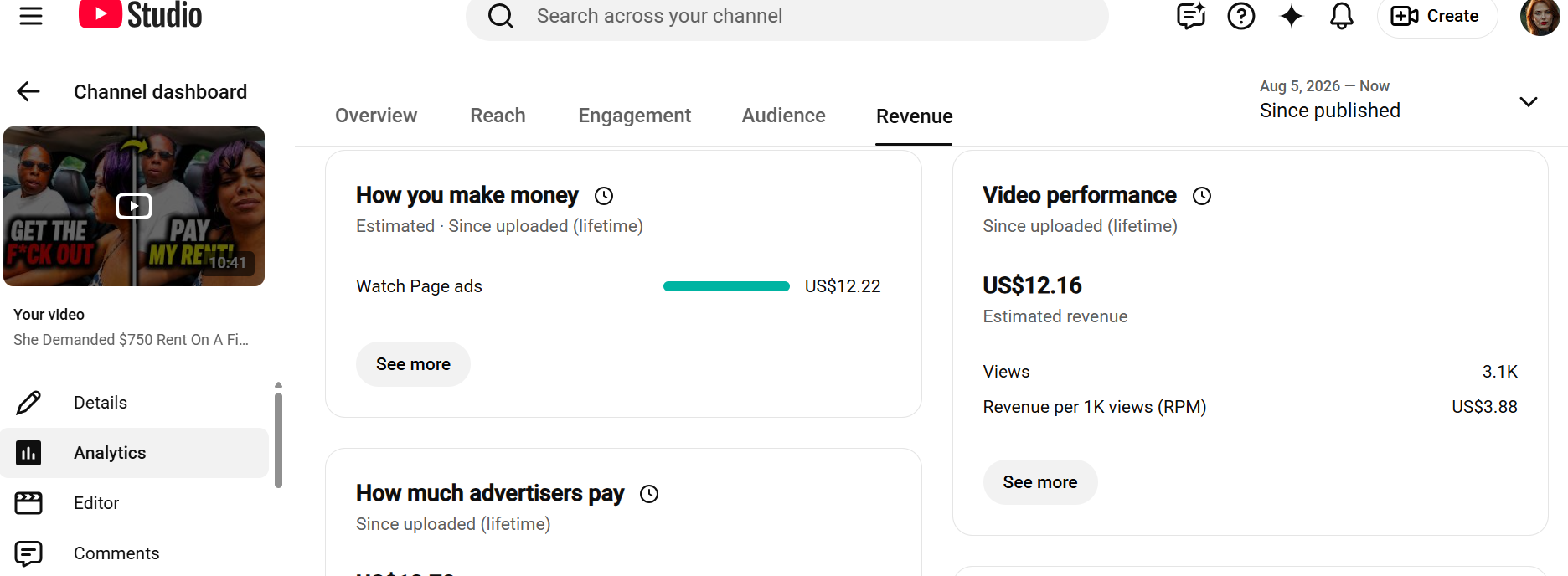Click the Analytics bar chart icon
The width and height of the screenshot is (1568, 576).
(x=28, y=453)
